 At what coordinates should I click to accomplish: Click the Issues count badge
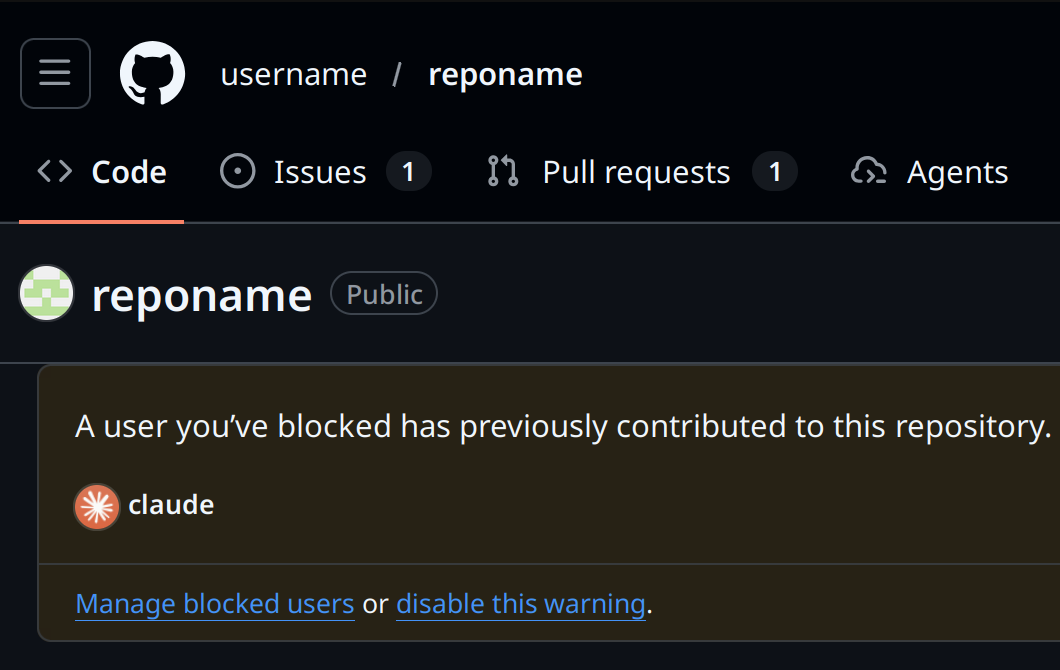[x=408, y=172]
